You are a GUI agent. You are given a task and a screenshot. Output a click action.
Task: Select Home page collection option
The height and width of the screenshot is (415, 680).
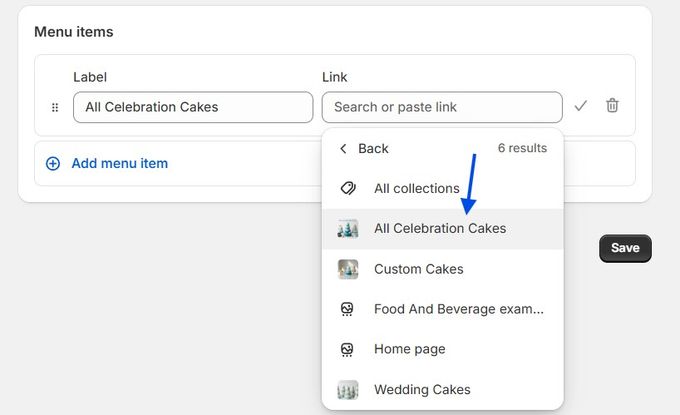click(x=443, y=350)
